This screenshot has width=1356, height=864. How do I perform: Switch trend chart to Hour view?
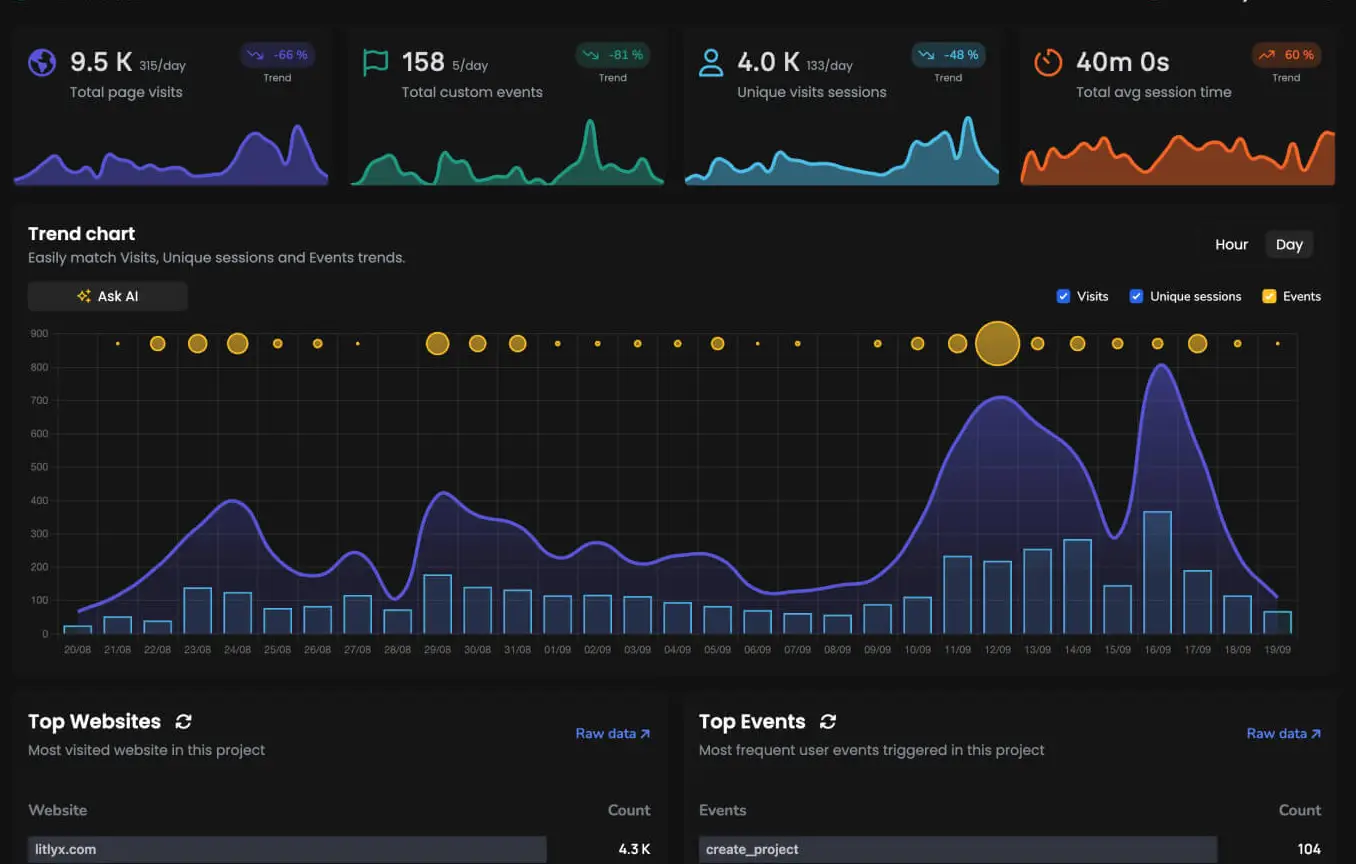pos(1231,244)
